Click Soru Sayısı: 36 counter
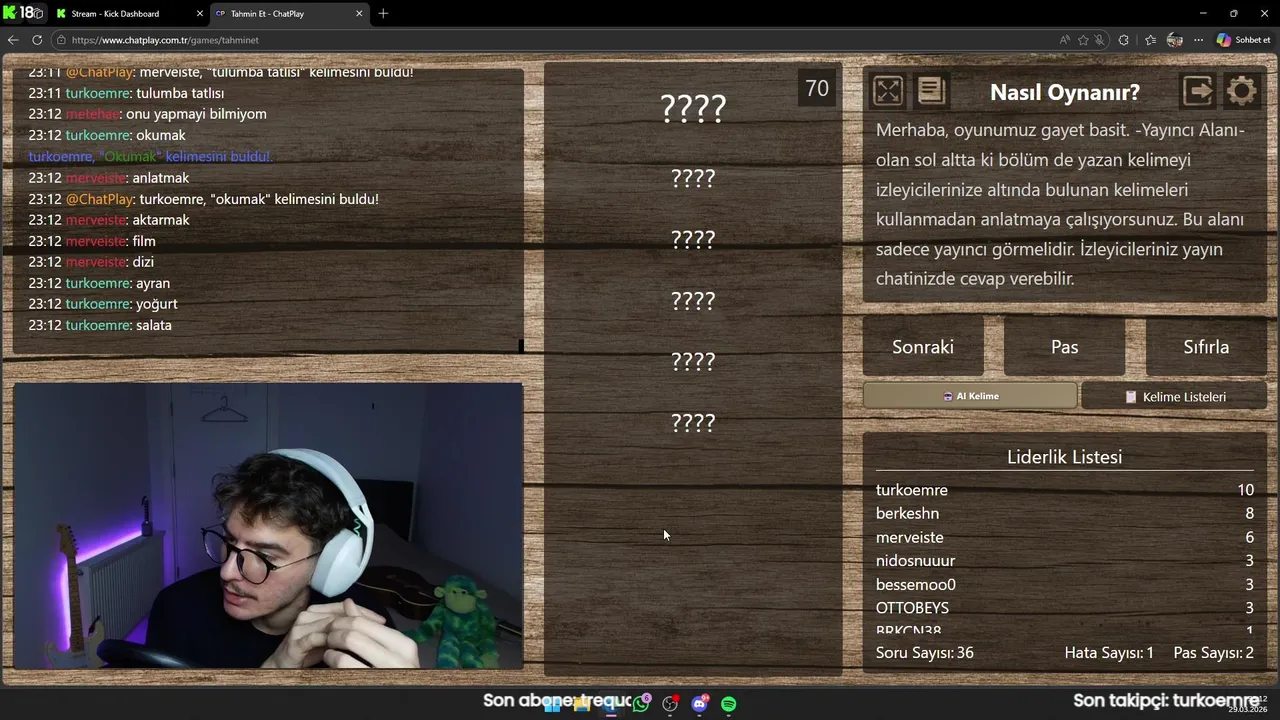 924,653
